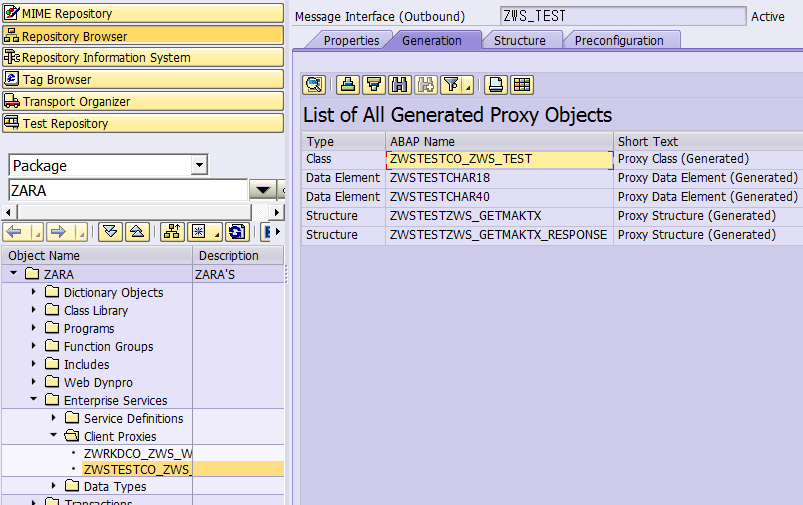Apply the Set Filter funnel

tap(451, 85)
